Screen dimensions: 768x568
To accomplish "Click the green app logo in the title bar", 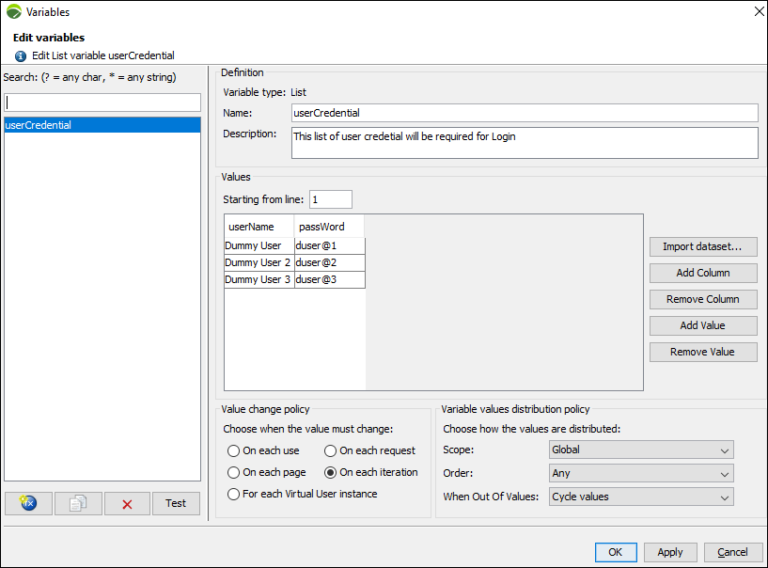I will tap(13, 12).
